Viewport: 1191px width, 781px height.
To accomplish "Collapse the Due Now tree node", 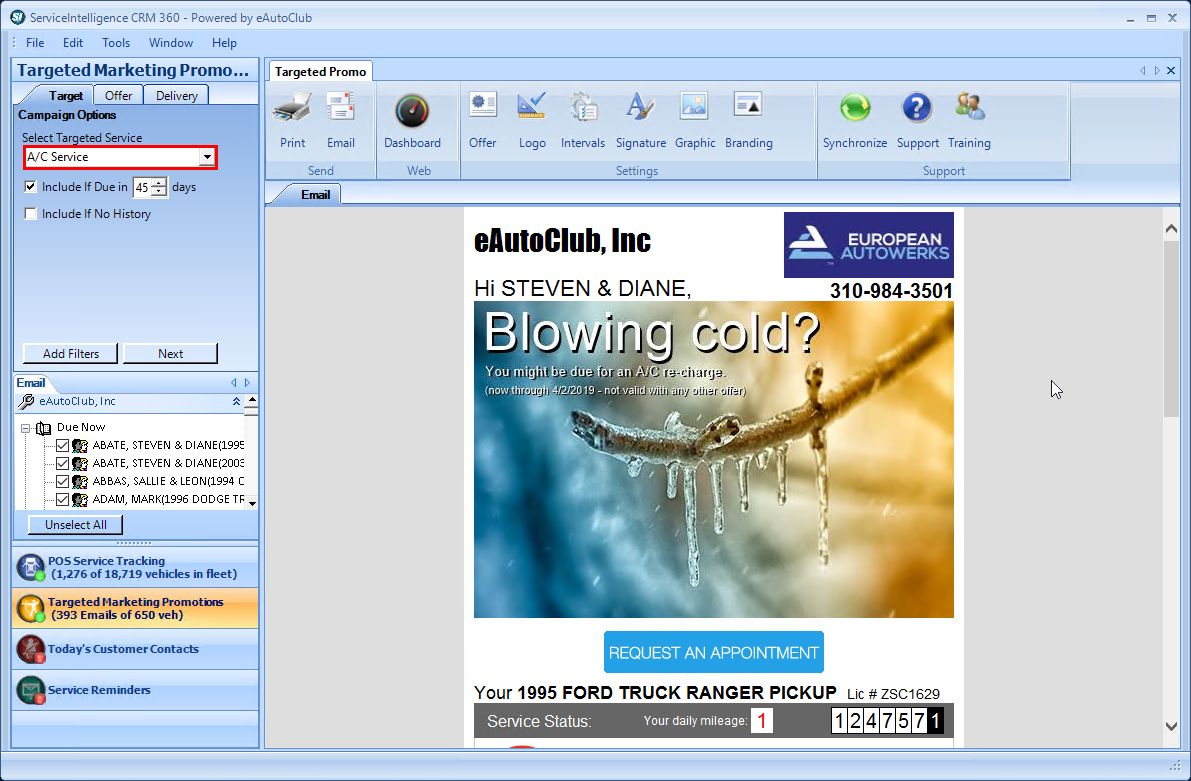I will pyautogui.click(x=25, y=428).
